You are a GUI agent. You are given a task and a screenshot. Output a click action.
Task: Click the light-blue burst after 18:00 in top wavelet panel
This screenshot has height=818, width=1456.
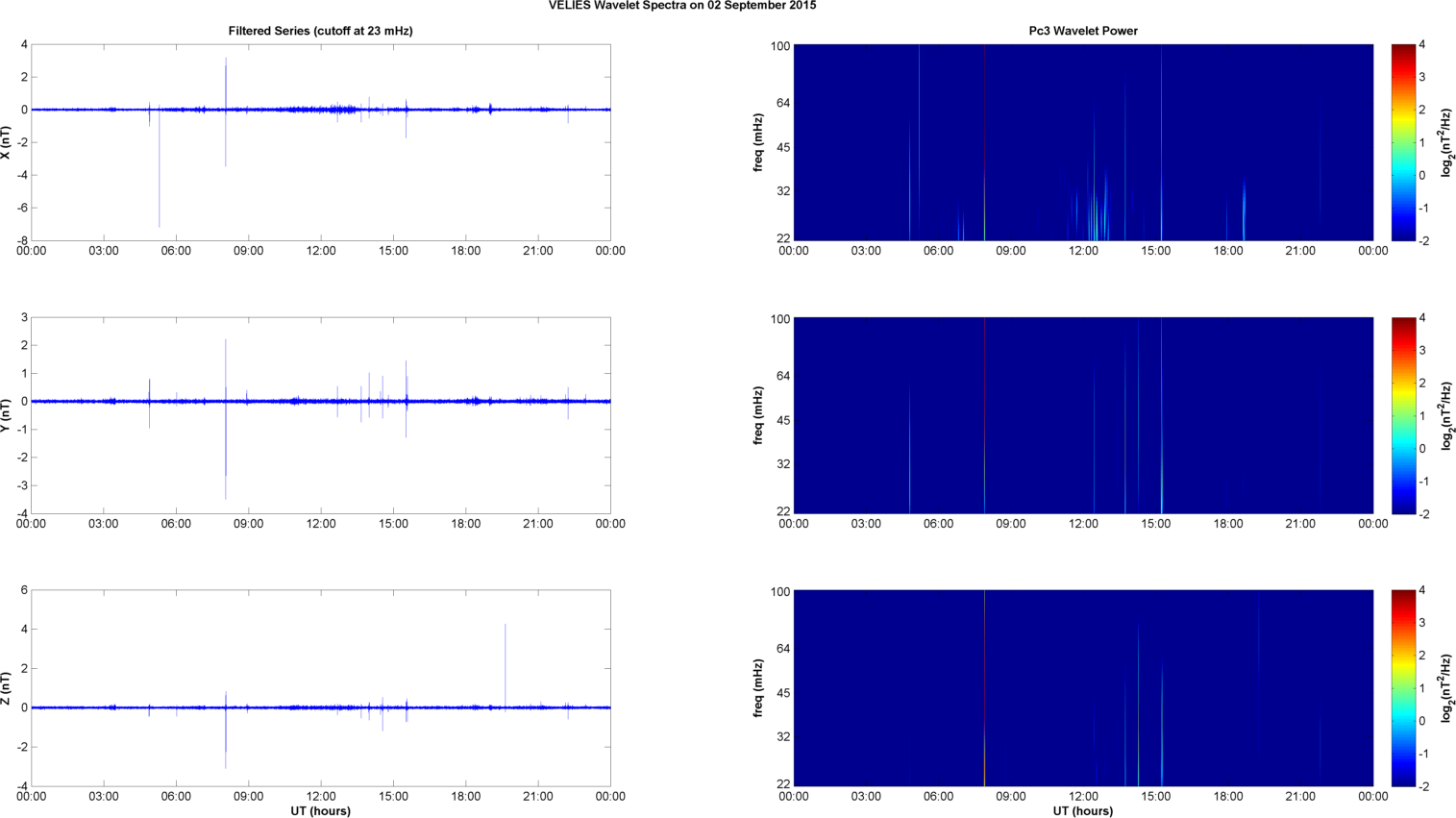coord(1244,211)
